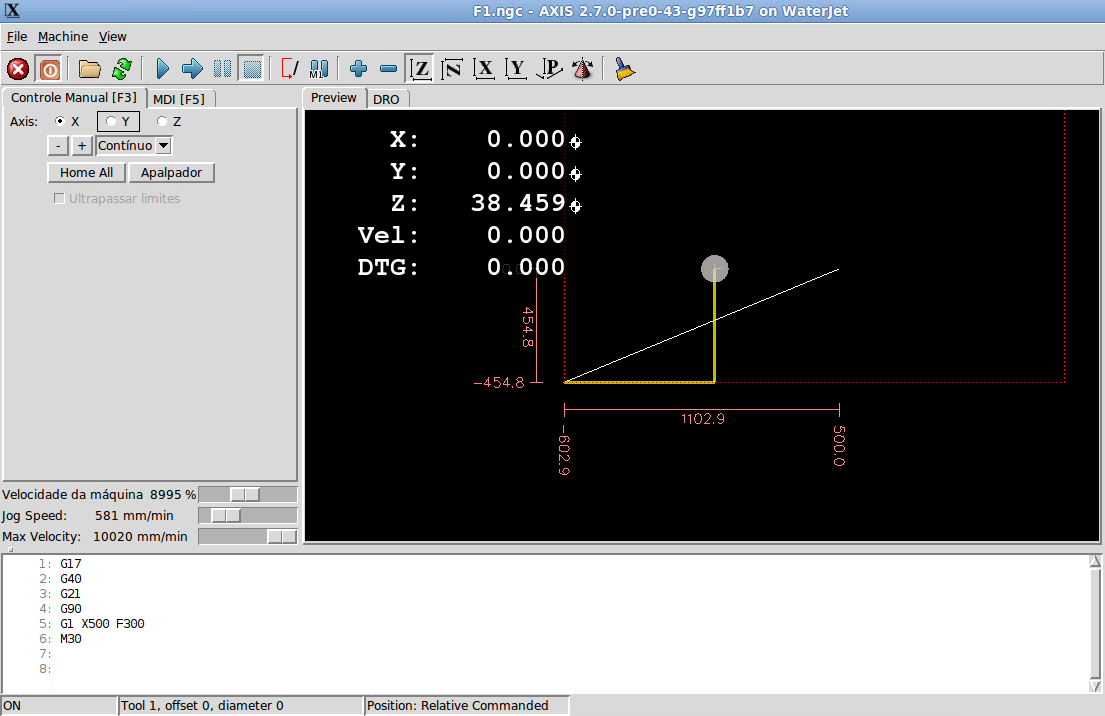Open the File menu
This screenshot has height=716, width=1105.
(x=17, y=37)
